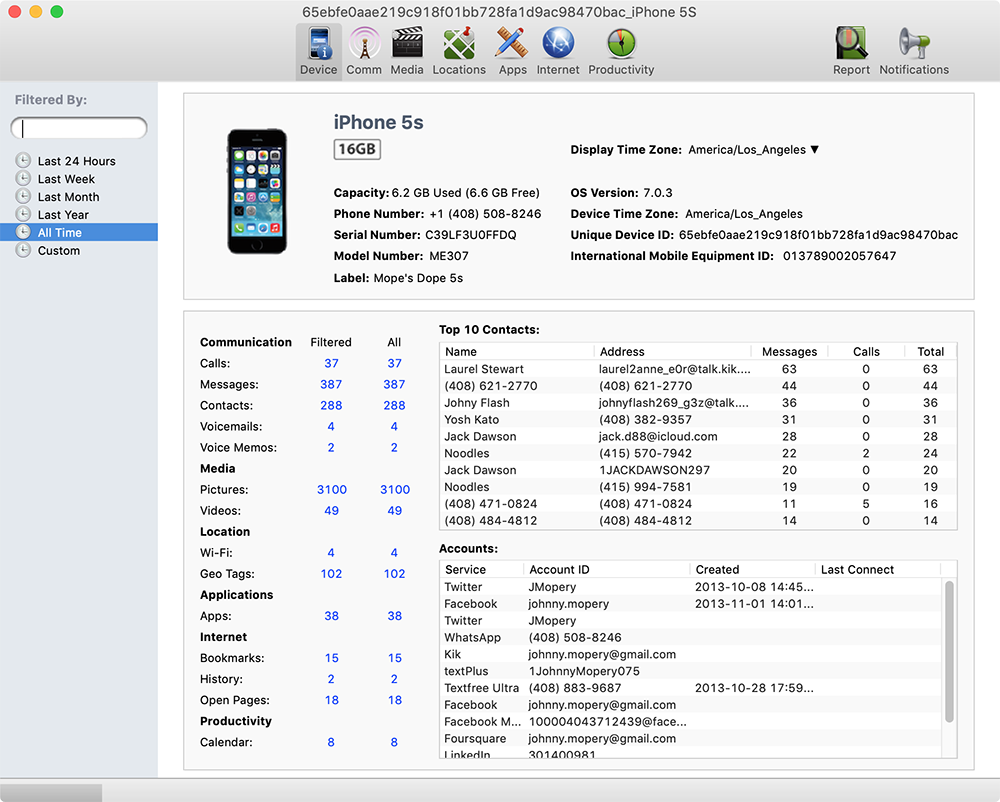Open the filtered Contacts count 288
The image size is (1000, 802).
pos(331,405)
